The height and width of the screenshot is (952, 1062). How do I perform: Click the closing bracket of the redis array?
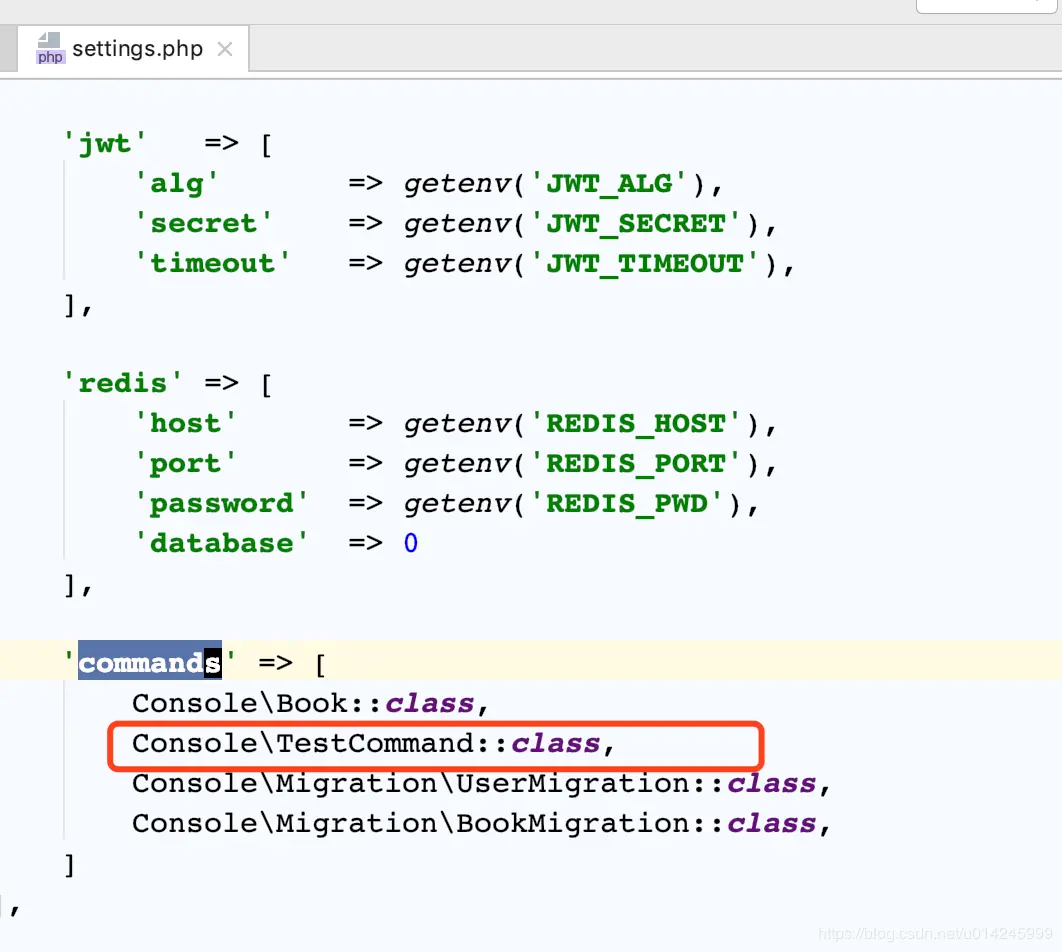70,585
